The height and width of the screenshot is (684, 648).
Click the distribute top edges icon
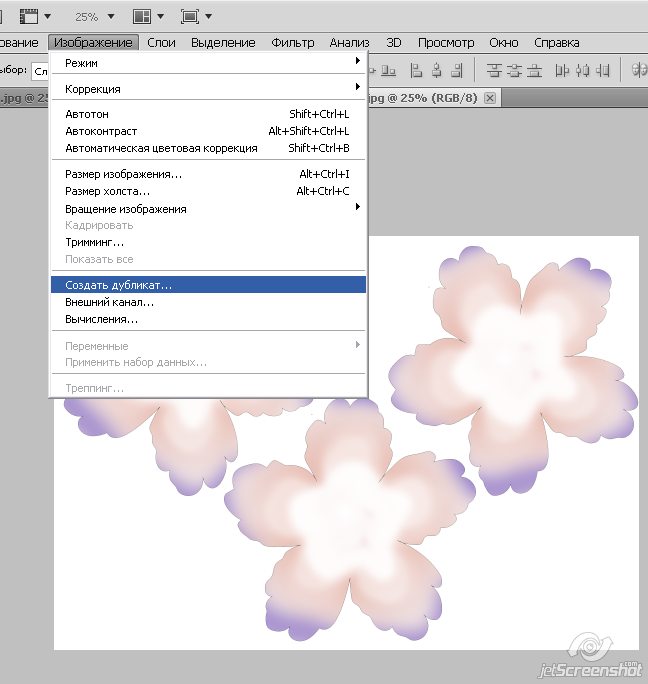coord(493,70)
